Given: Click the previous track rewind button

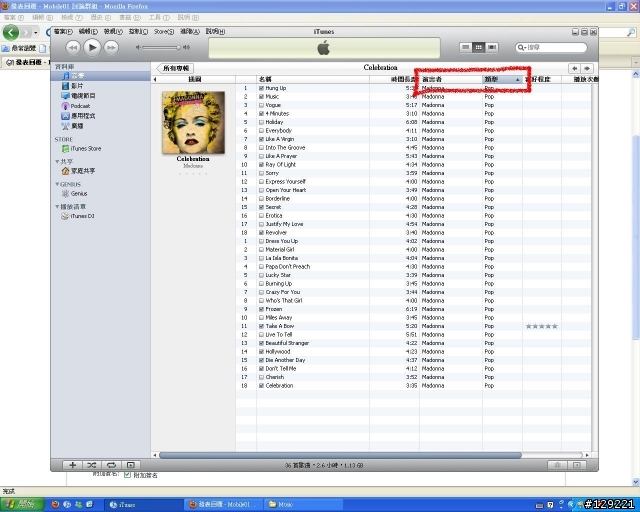Looking at the screenshot, I should [73, 48].
